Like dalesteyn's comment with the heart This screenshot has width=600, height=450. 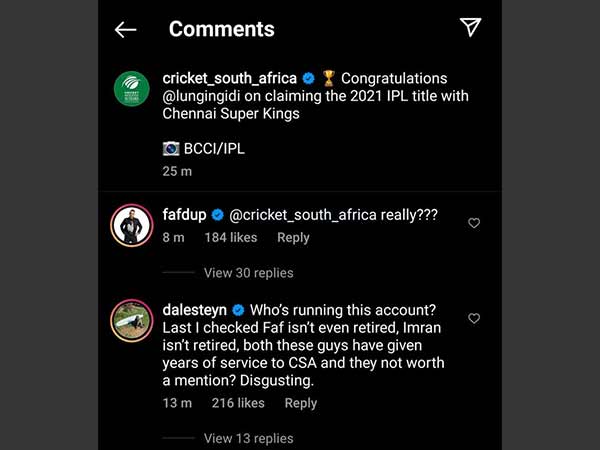pos(474,318)
